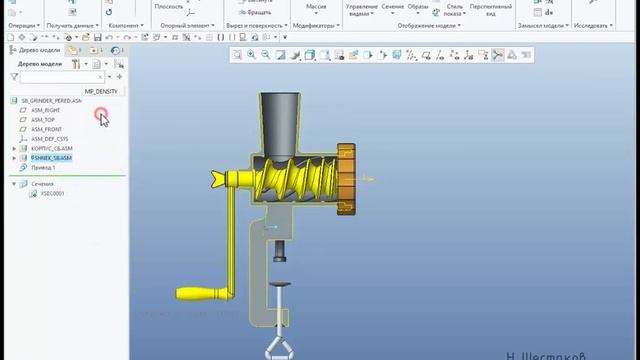The height and width of the screenshot is (360, 640).
Task: Click the Open folder icon in quick access
Action: (86, 38)
